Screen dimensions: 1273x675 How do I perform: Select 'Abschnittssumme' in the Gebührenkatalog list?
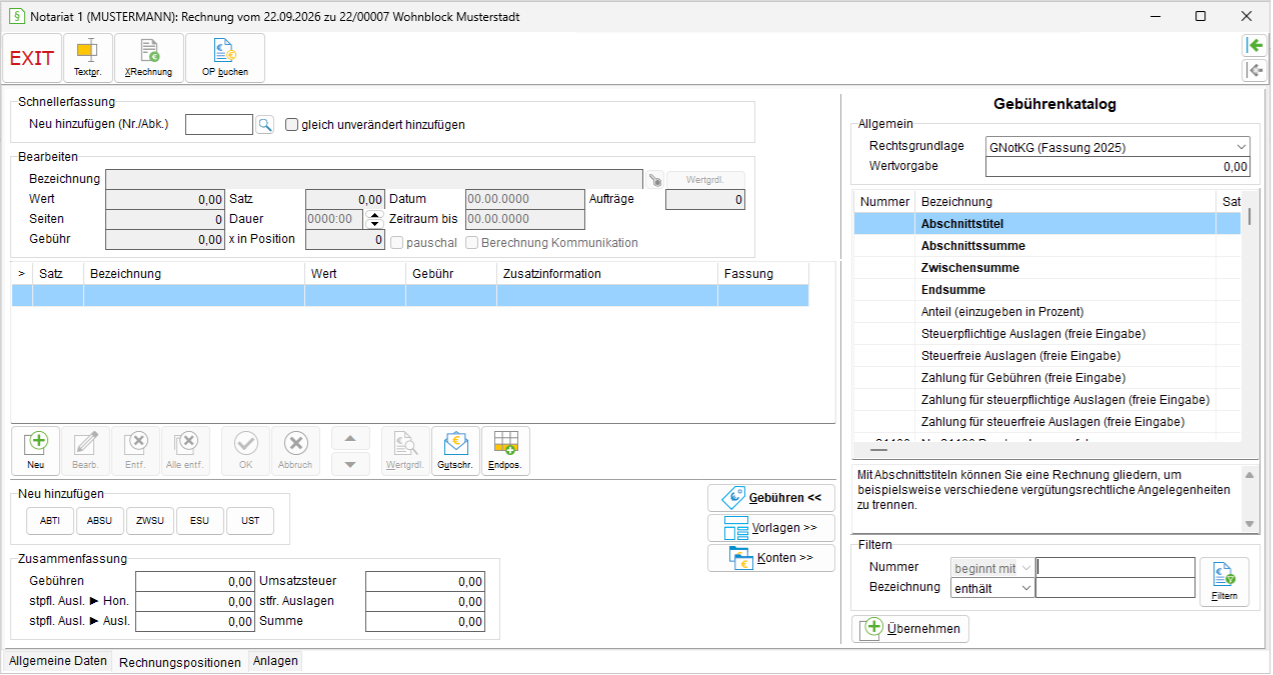(x=1047, y=246)
